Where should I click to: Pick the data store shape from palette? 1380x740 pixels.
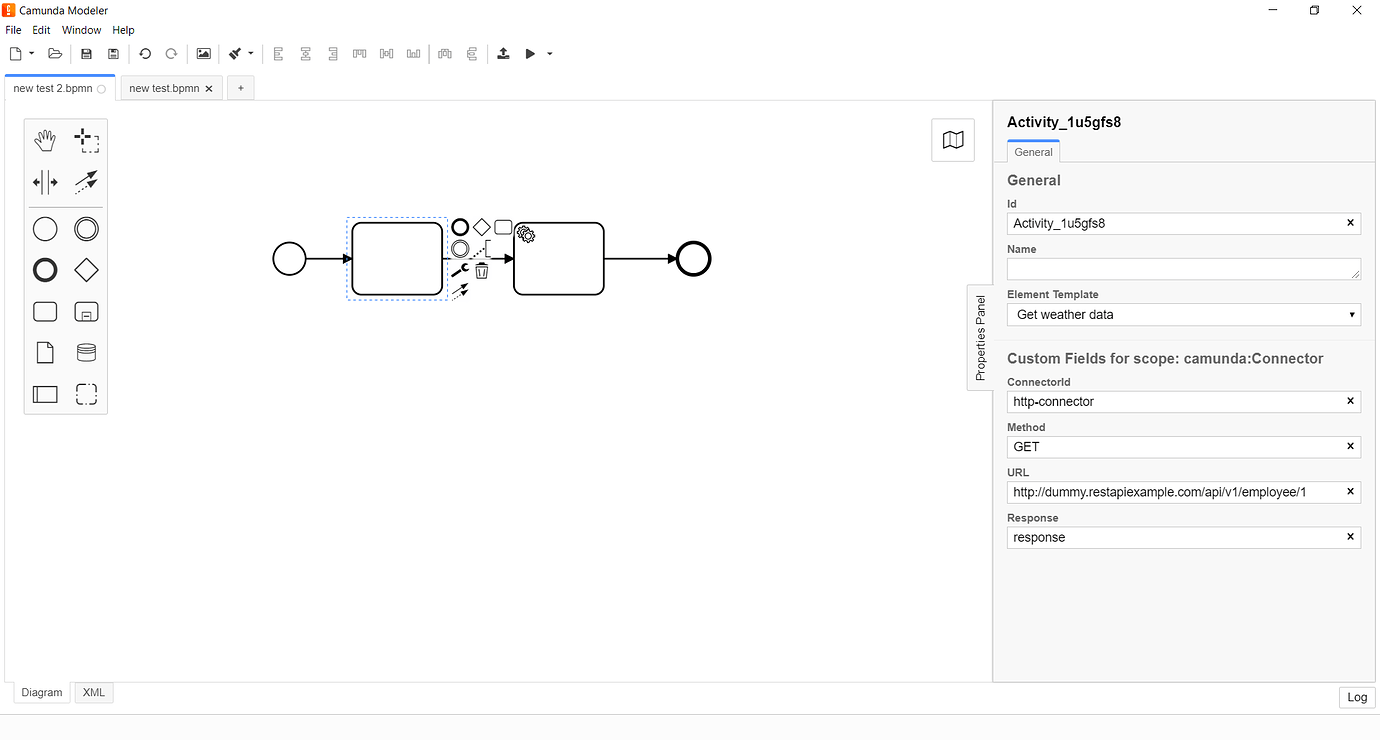point(87,353)
